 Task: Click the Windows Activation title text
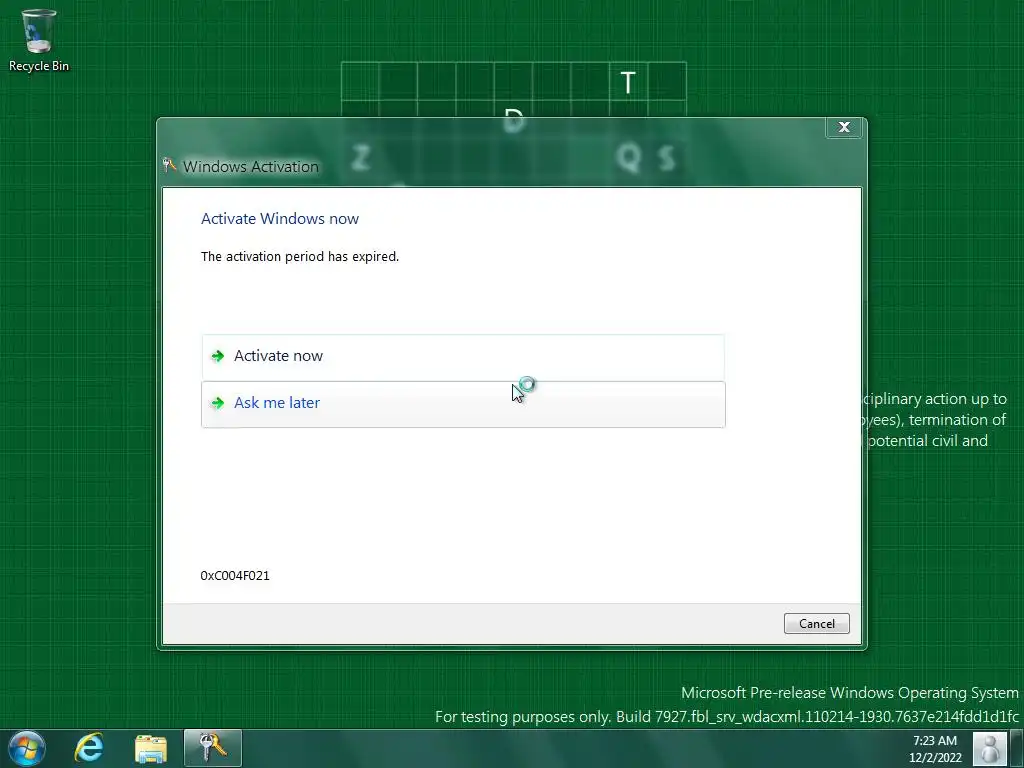(251, 167)
